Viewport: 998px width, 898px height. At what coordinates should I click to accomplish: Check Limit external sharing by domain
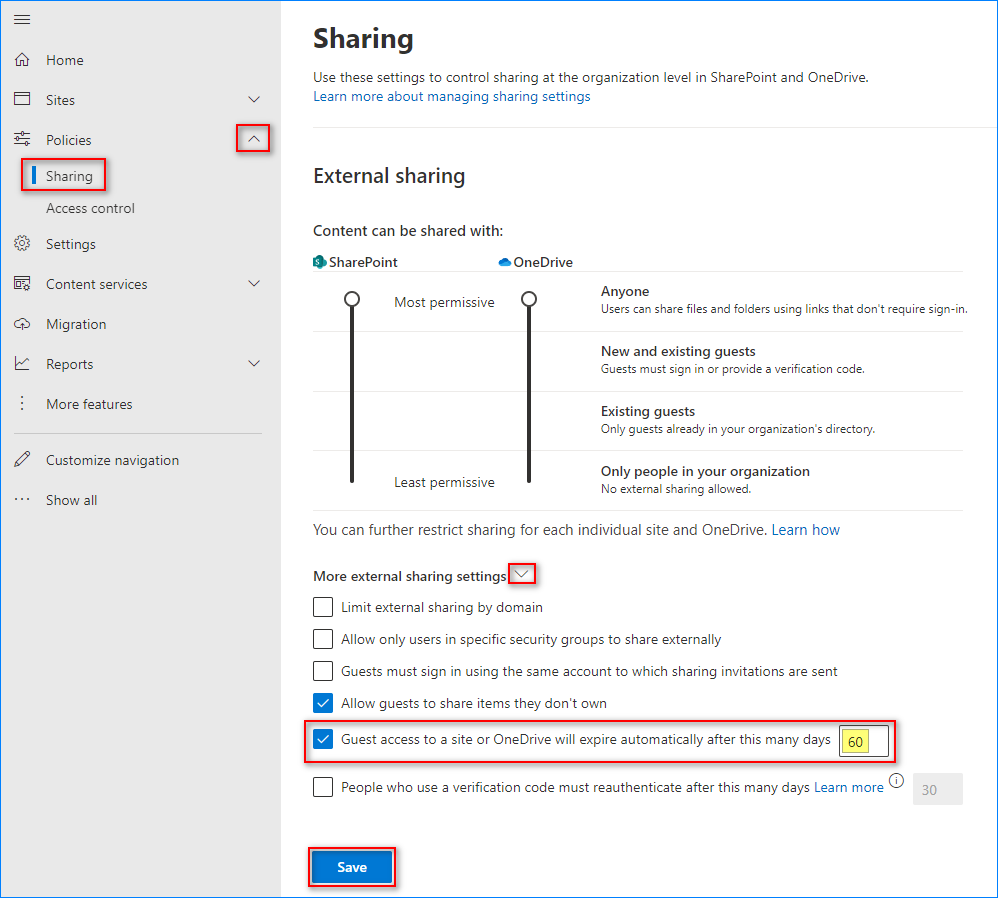point(323,607)
